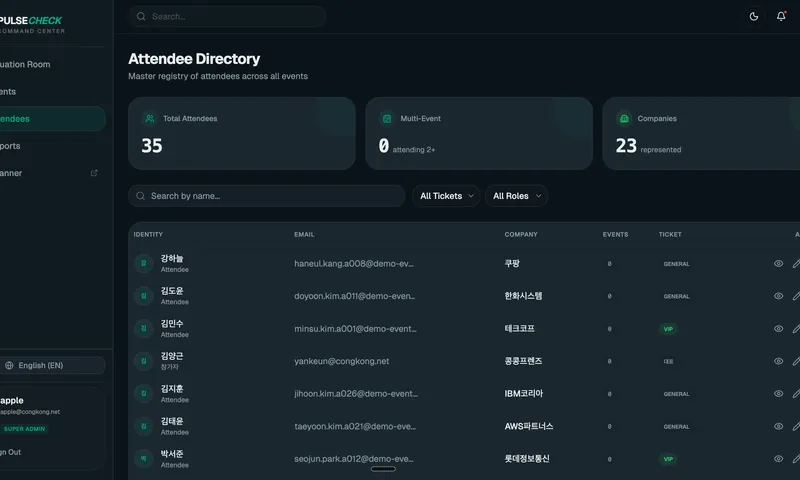The height and width of the screenshot is (480, 800).
Task: Focus the top Search field
Action: point(227,16)
